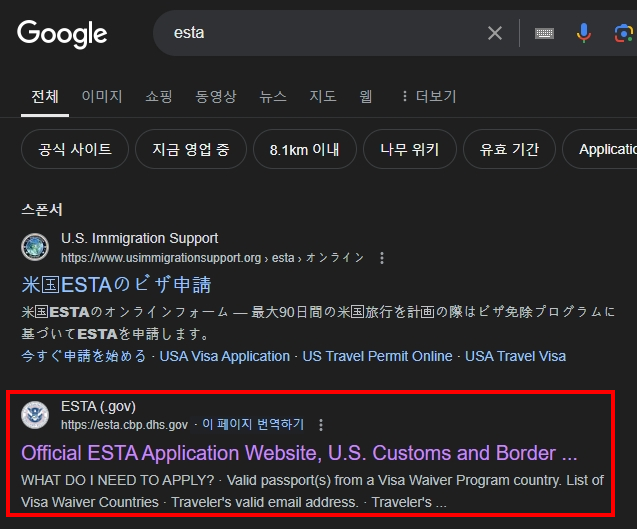Select the 유효 기간 chip

tap(509, 149)
